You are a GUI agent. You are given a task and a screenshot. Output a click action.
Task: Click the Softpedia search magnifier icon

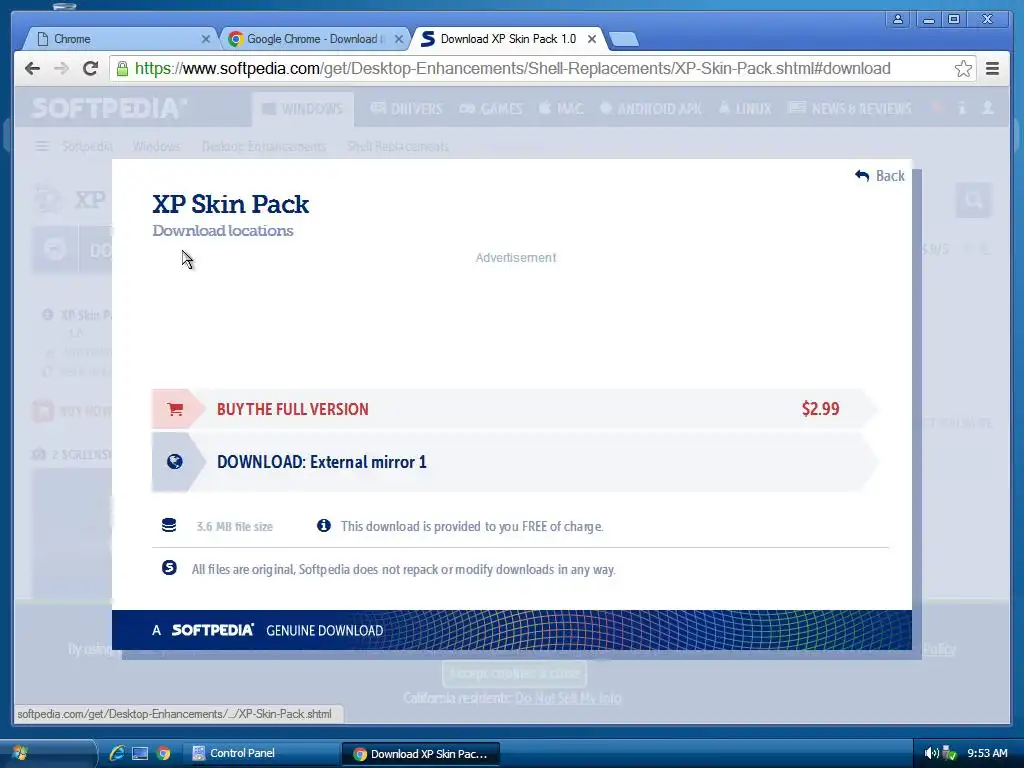click(974, 200)
